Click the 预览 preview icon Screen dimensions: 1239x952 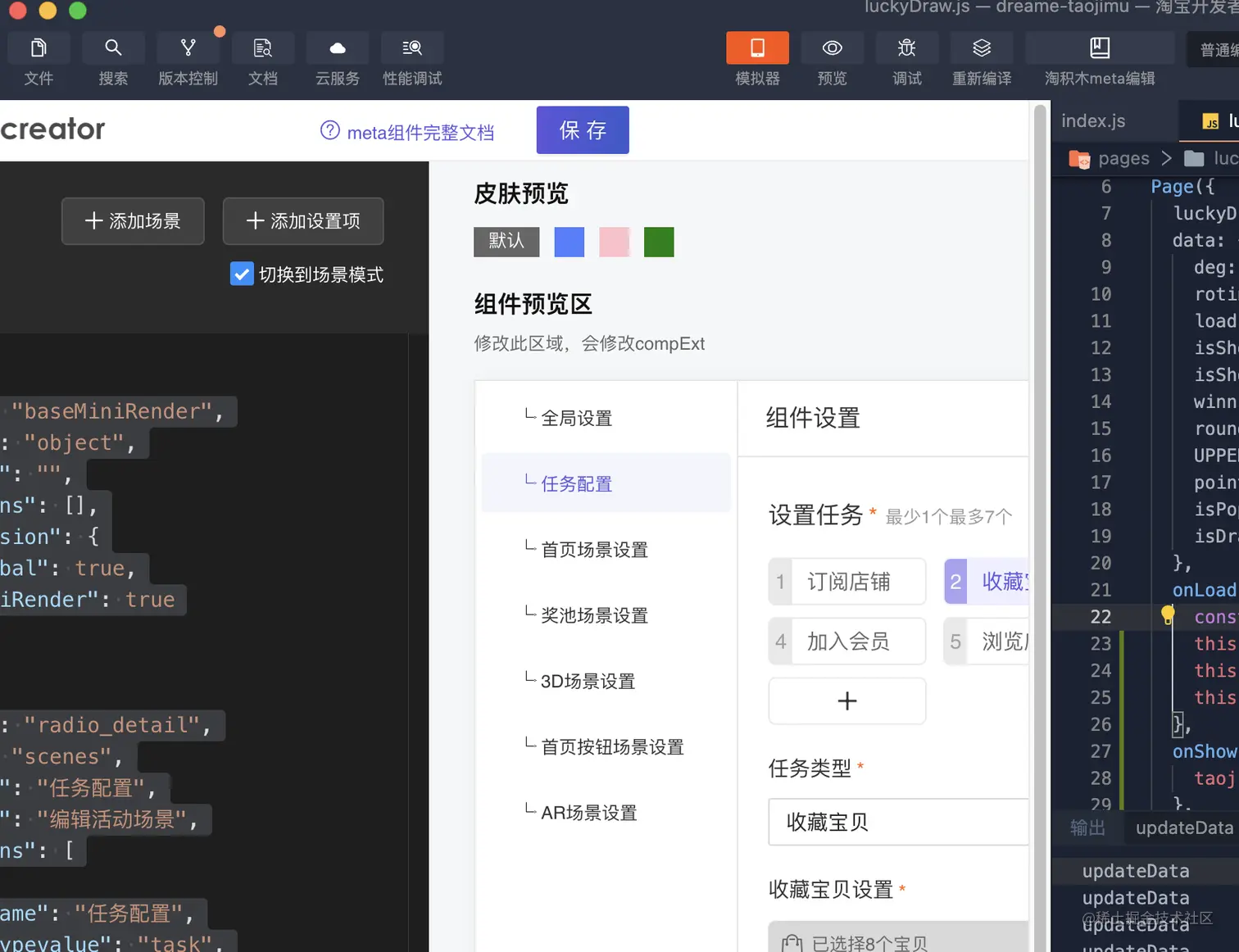click(831, 59)
